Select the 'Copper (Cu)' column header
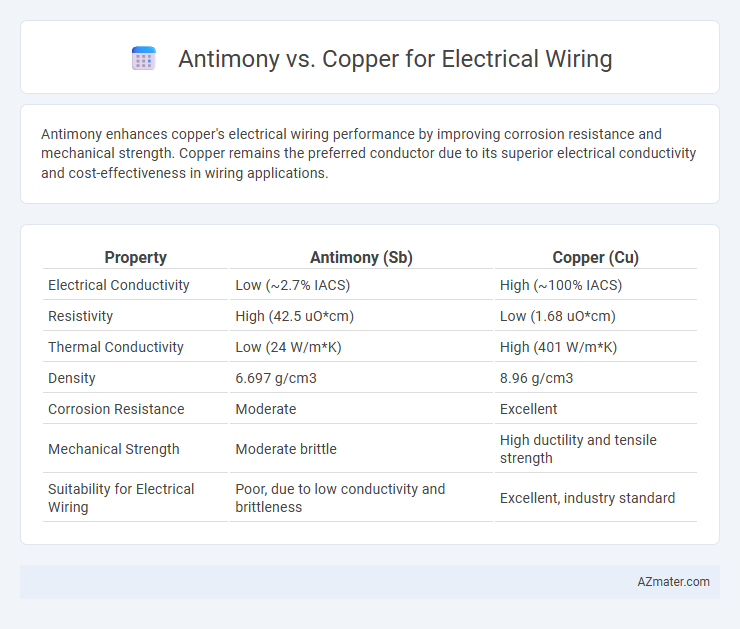The height and width of the screenshot is (629, 740). [596, 257]
